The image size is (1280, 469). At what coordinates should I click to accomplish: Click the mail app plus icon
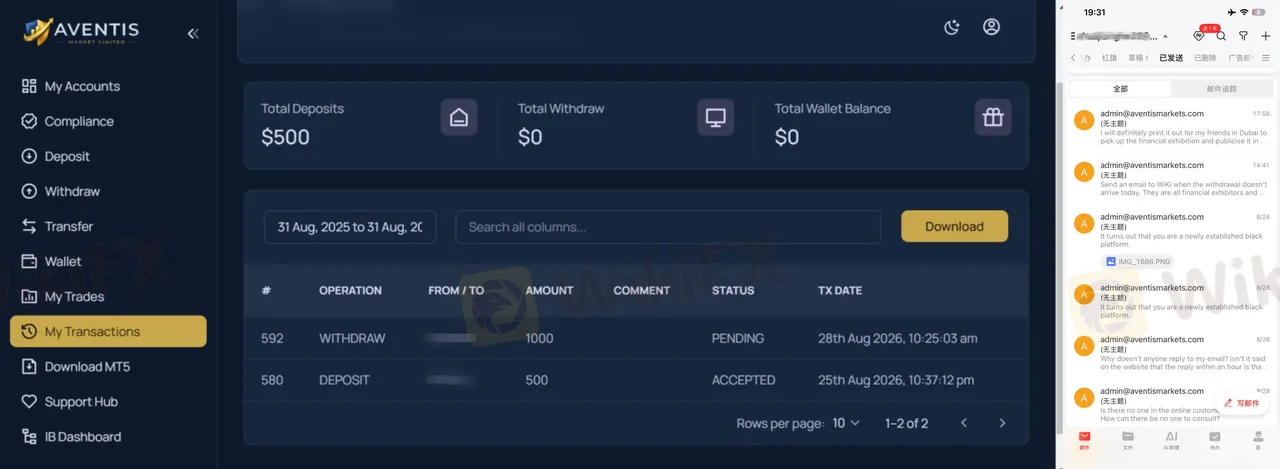click(1266, 36)
